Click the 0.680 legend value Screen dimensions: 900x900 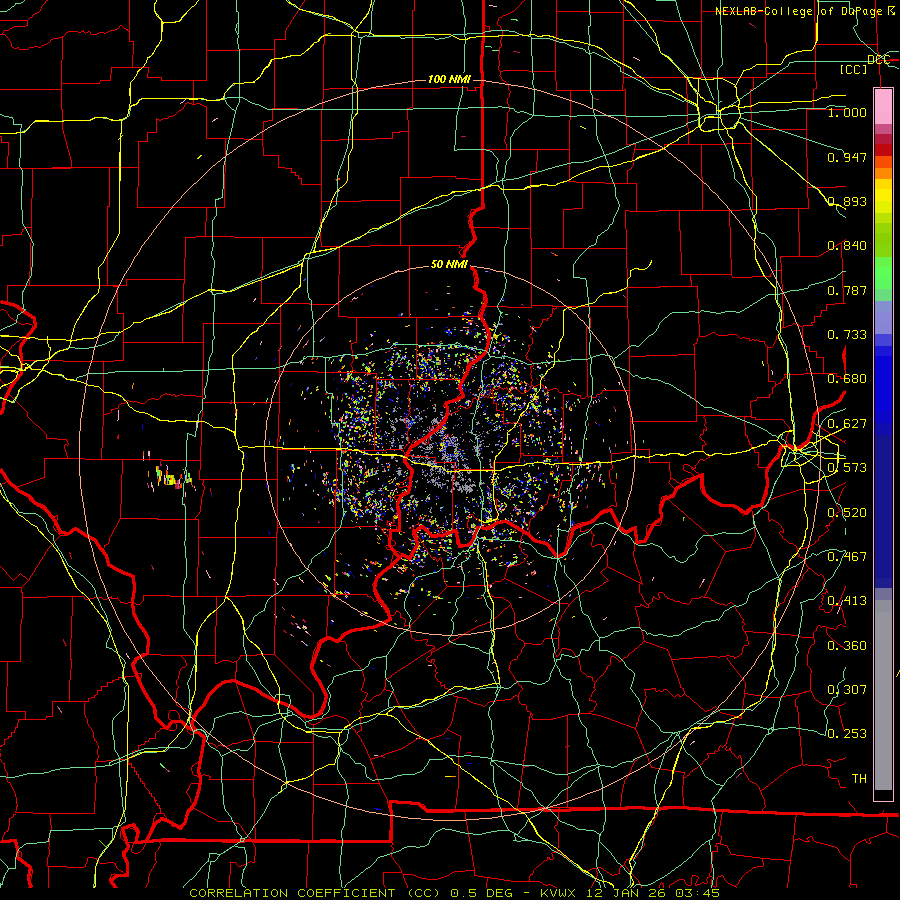click(x=847, y=379)
